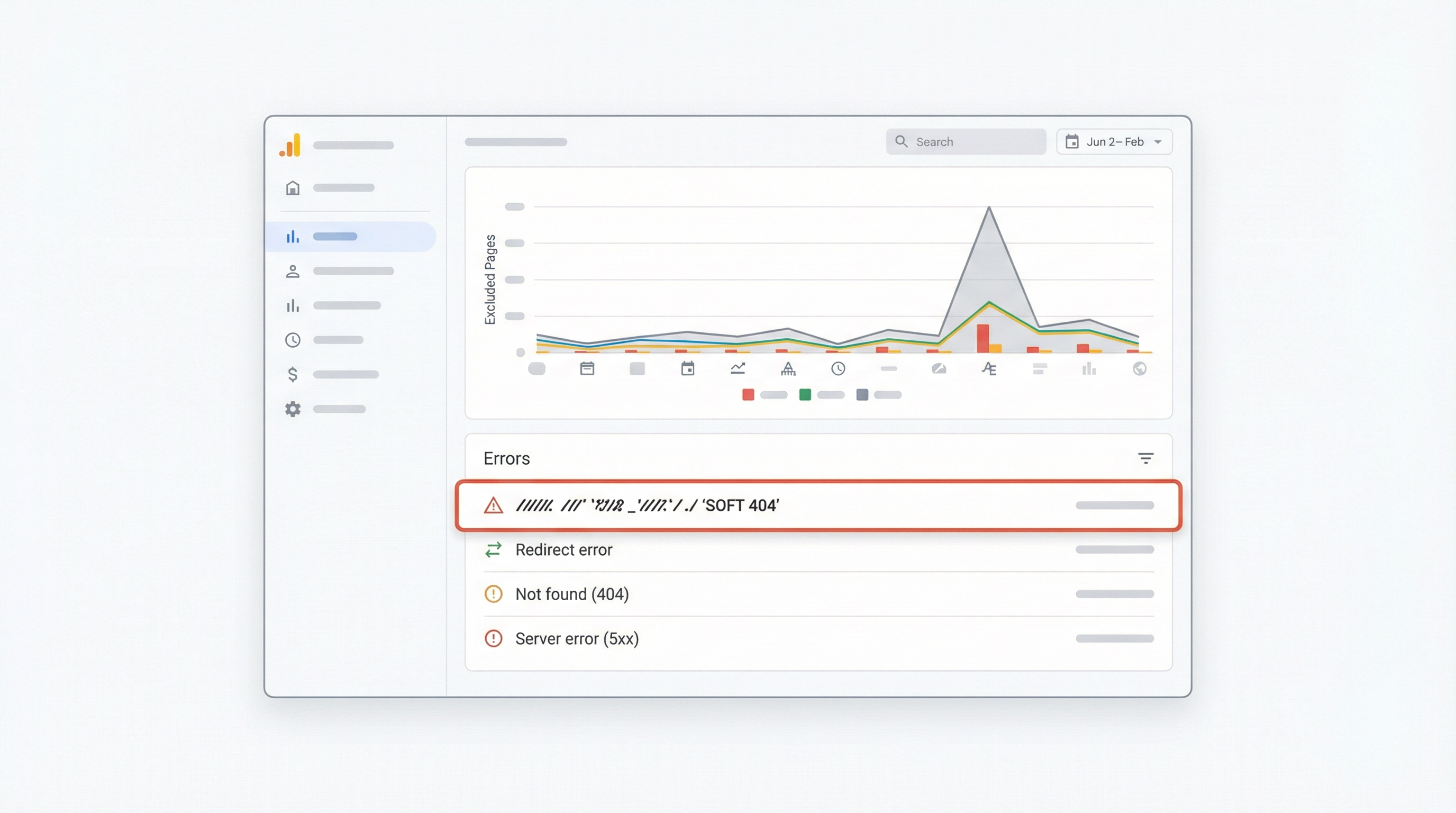Viewport: 1456px width, 813px height.
Task: Select the monetization dollar icon
Action: (x=293, y=374)
